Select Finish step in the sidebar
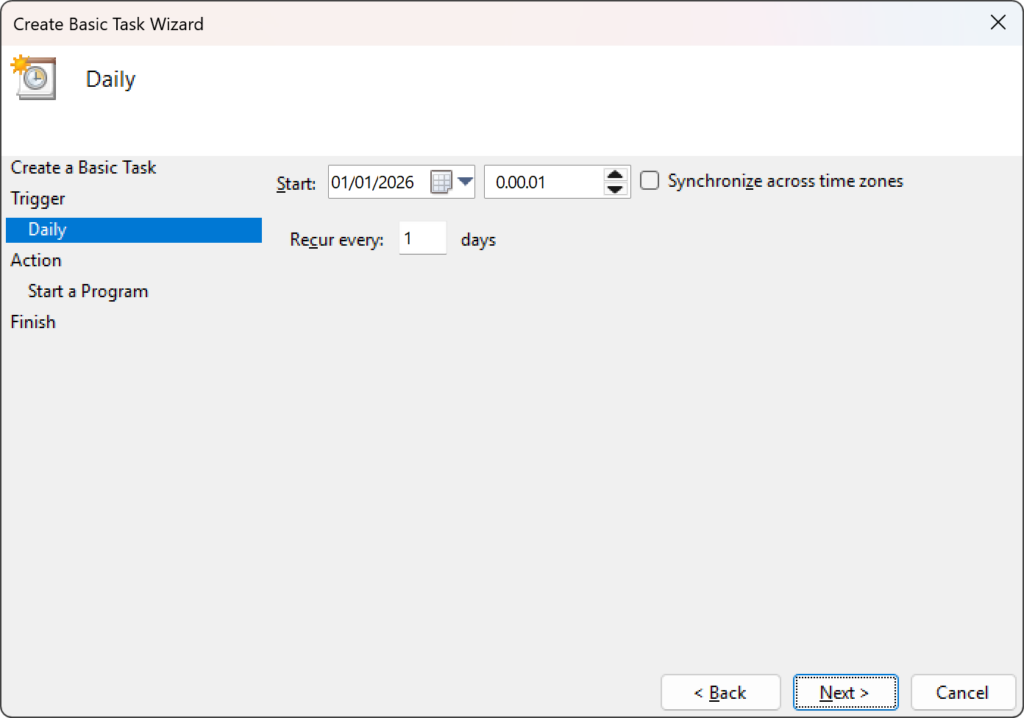The image size is (1024, 718). pos(33,321)
